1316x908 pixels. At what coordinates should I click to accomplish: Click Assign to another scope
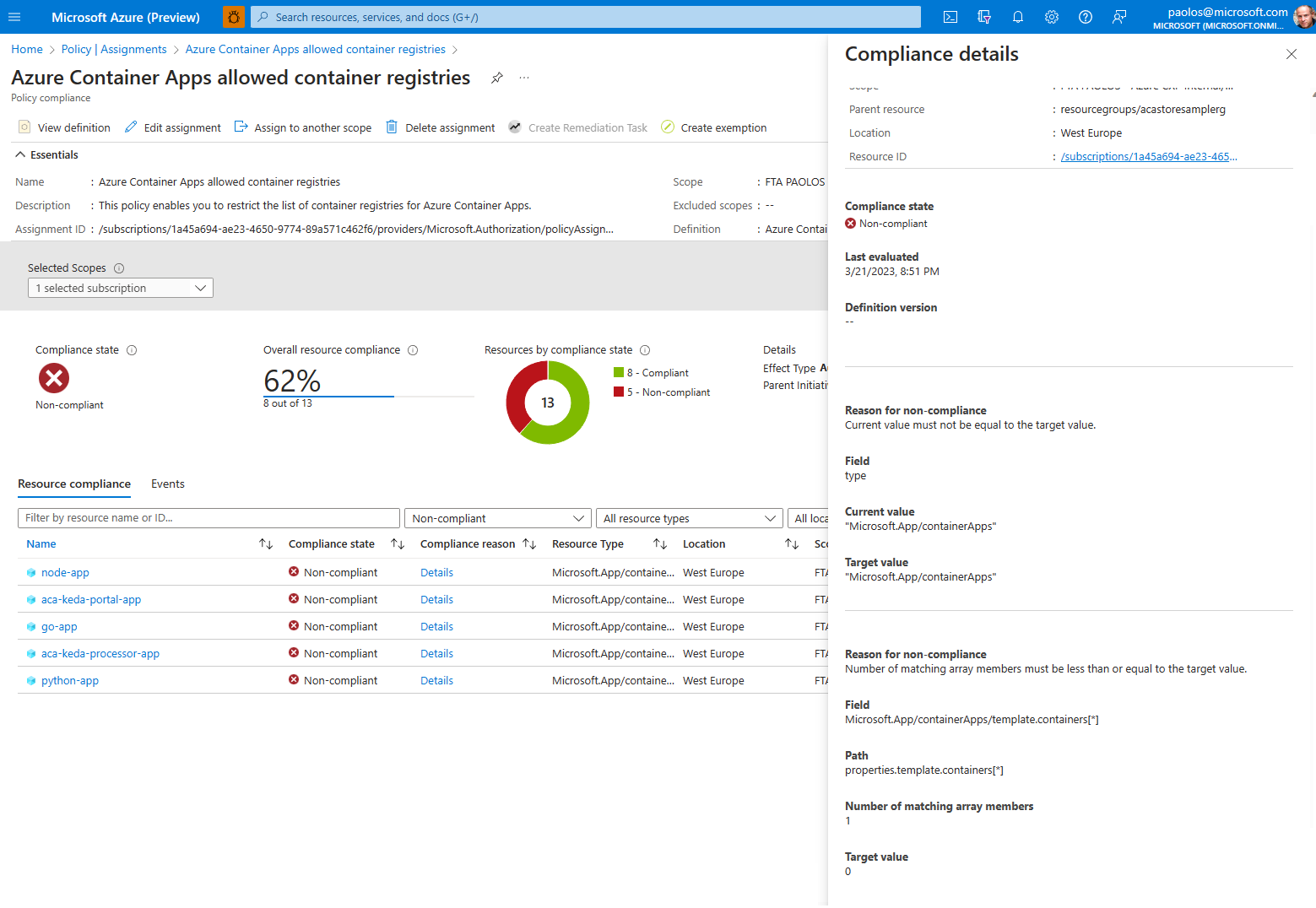tap(303, 127)
